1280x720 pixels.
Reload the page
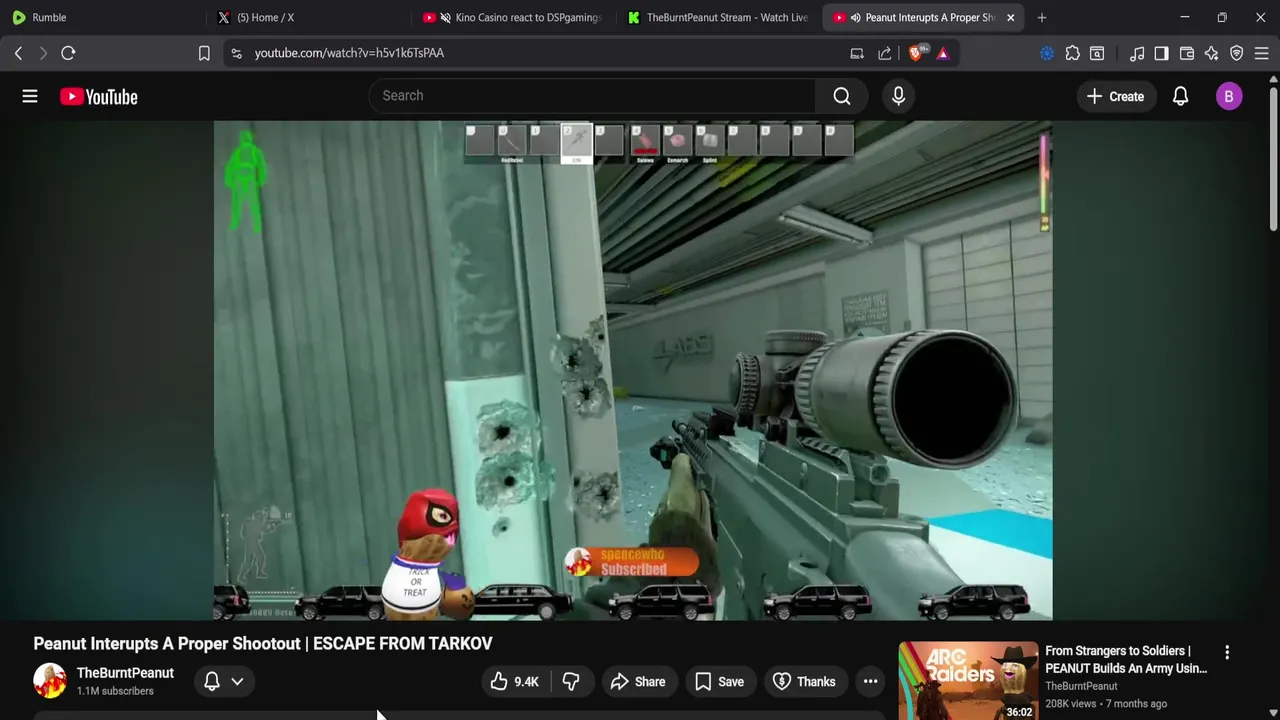click(x=68, y=53)
